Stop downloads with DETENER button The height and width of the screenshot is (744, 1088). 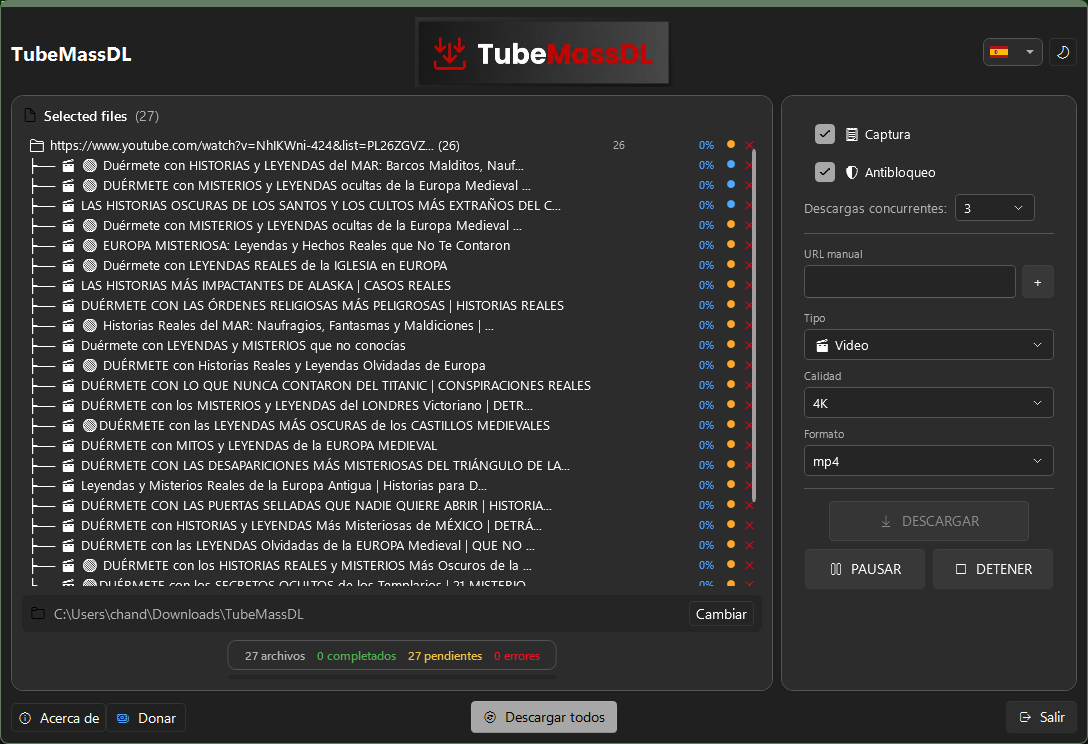tap(993, 569)
